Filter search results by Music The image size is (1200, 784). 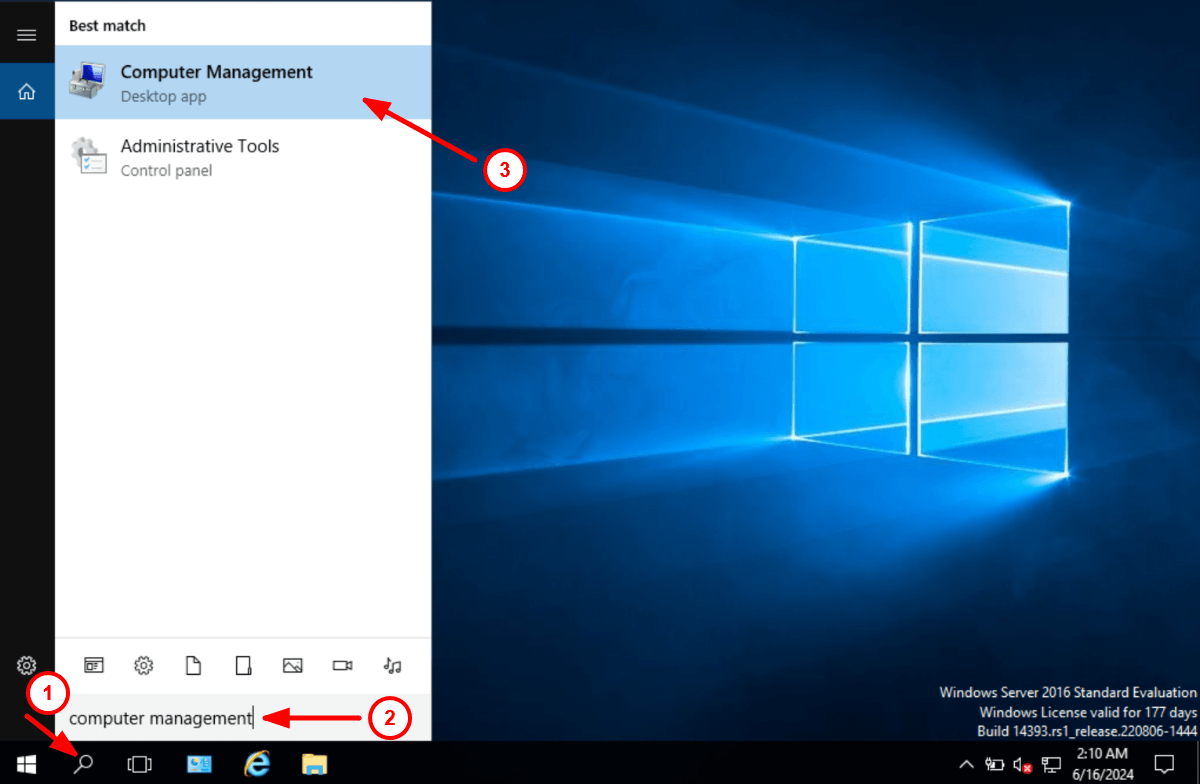pos(392,665)
